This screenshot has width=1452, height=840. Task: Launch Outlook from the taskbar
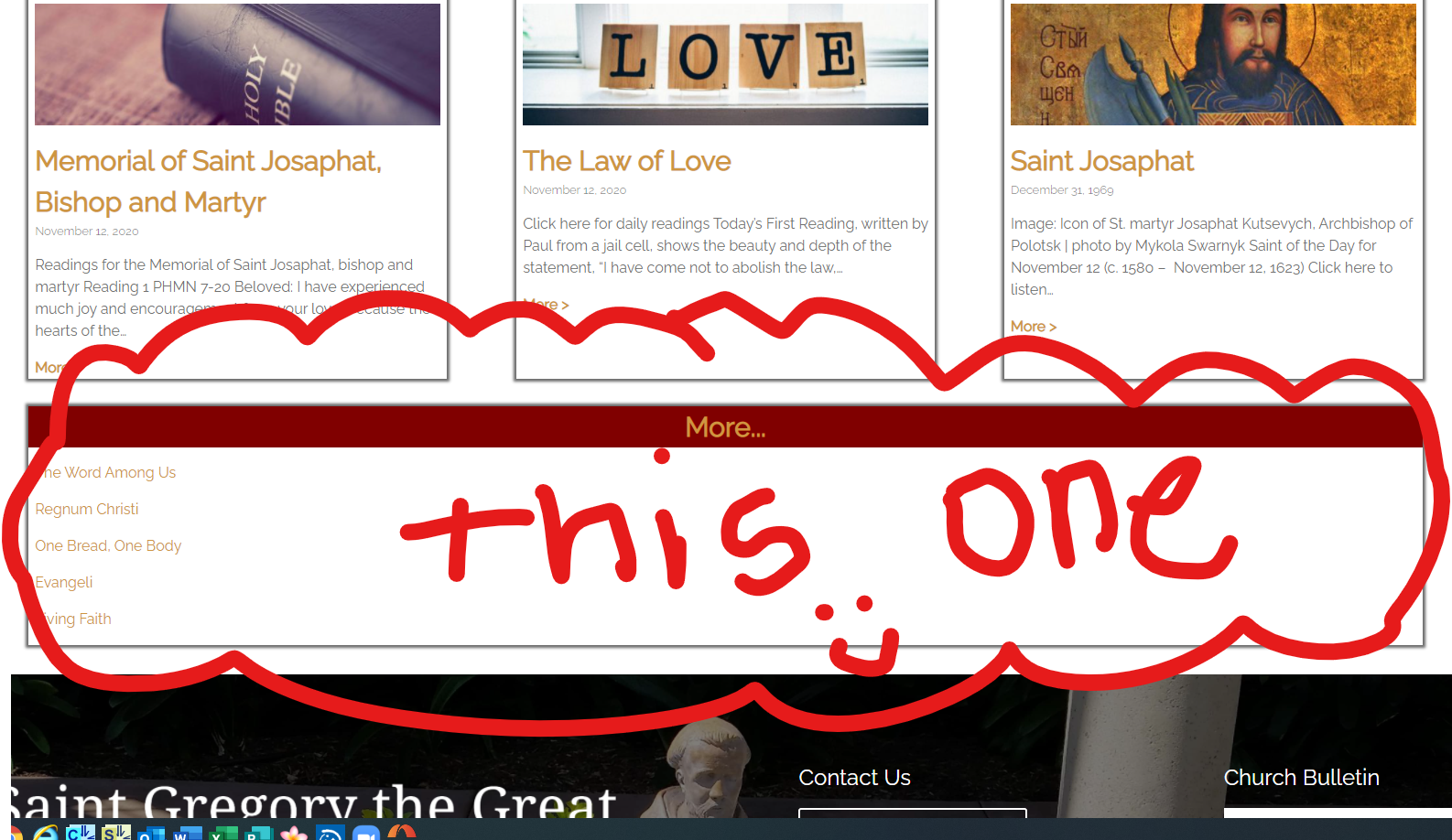coord(151,833)
